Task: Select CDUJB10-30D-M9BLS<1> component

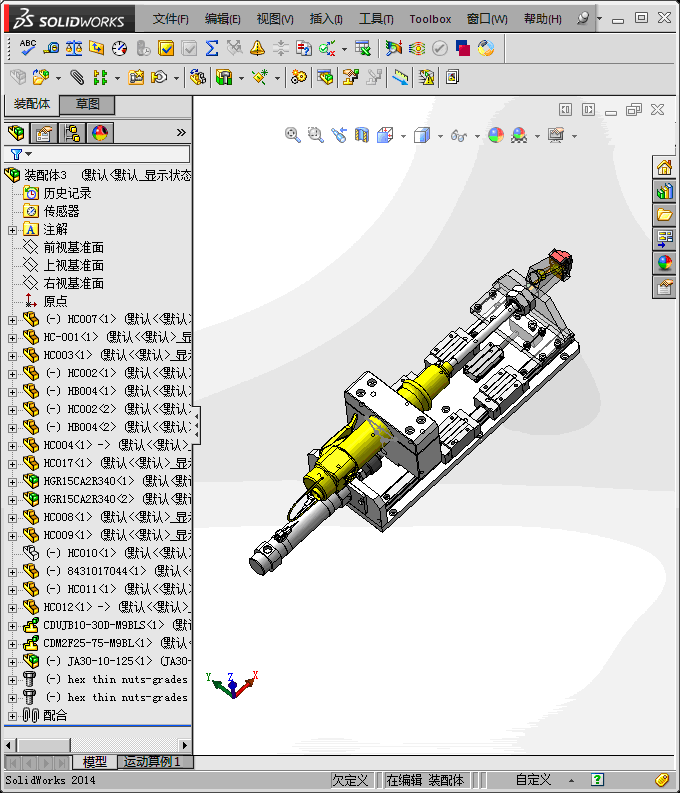Action: tap(104, 626)
